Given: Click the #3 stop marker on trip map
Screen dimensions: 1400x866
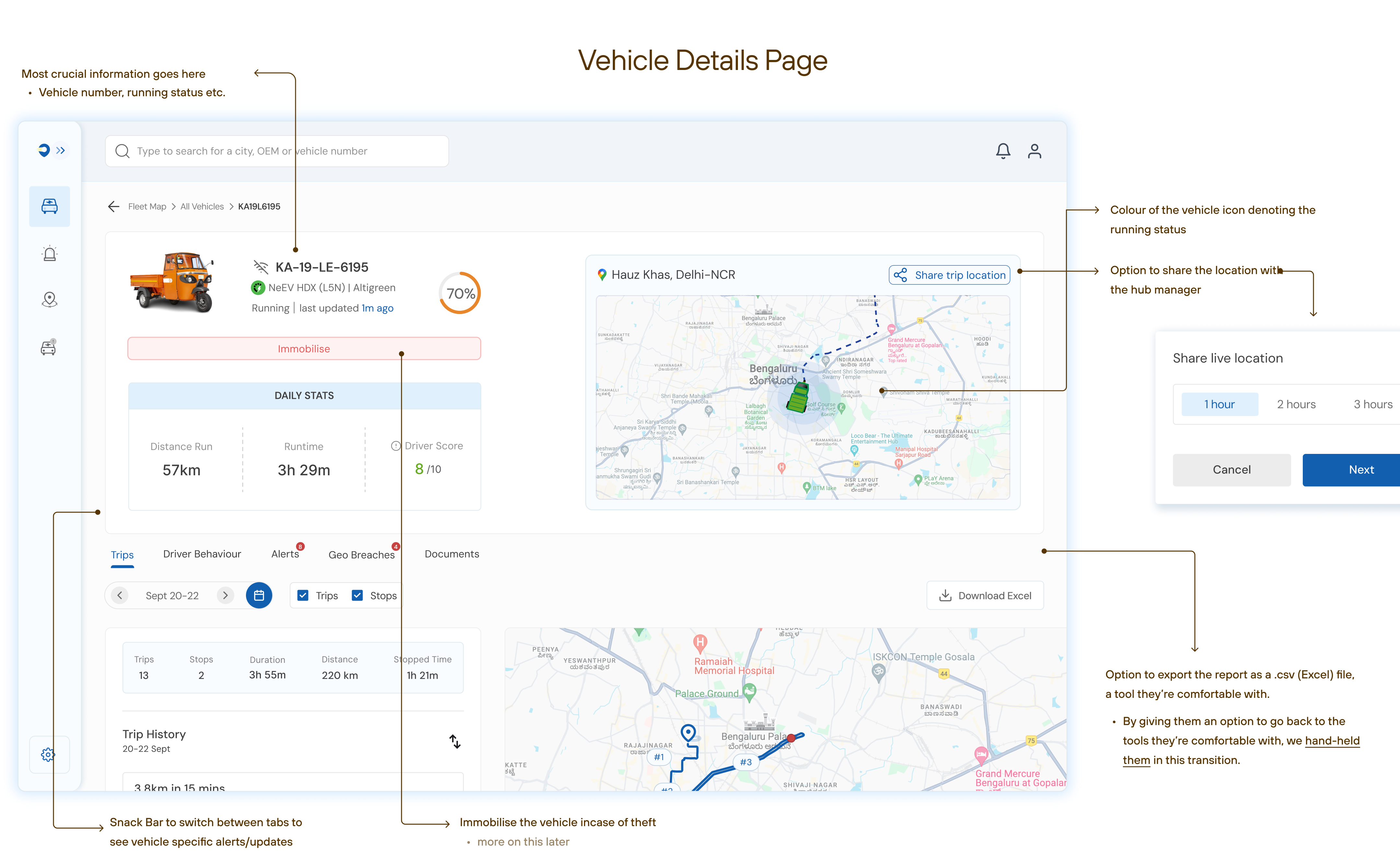Looking at the screenshot, I should (x=746, y=762).
